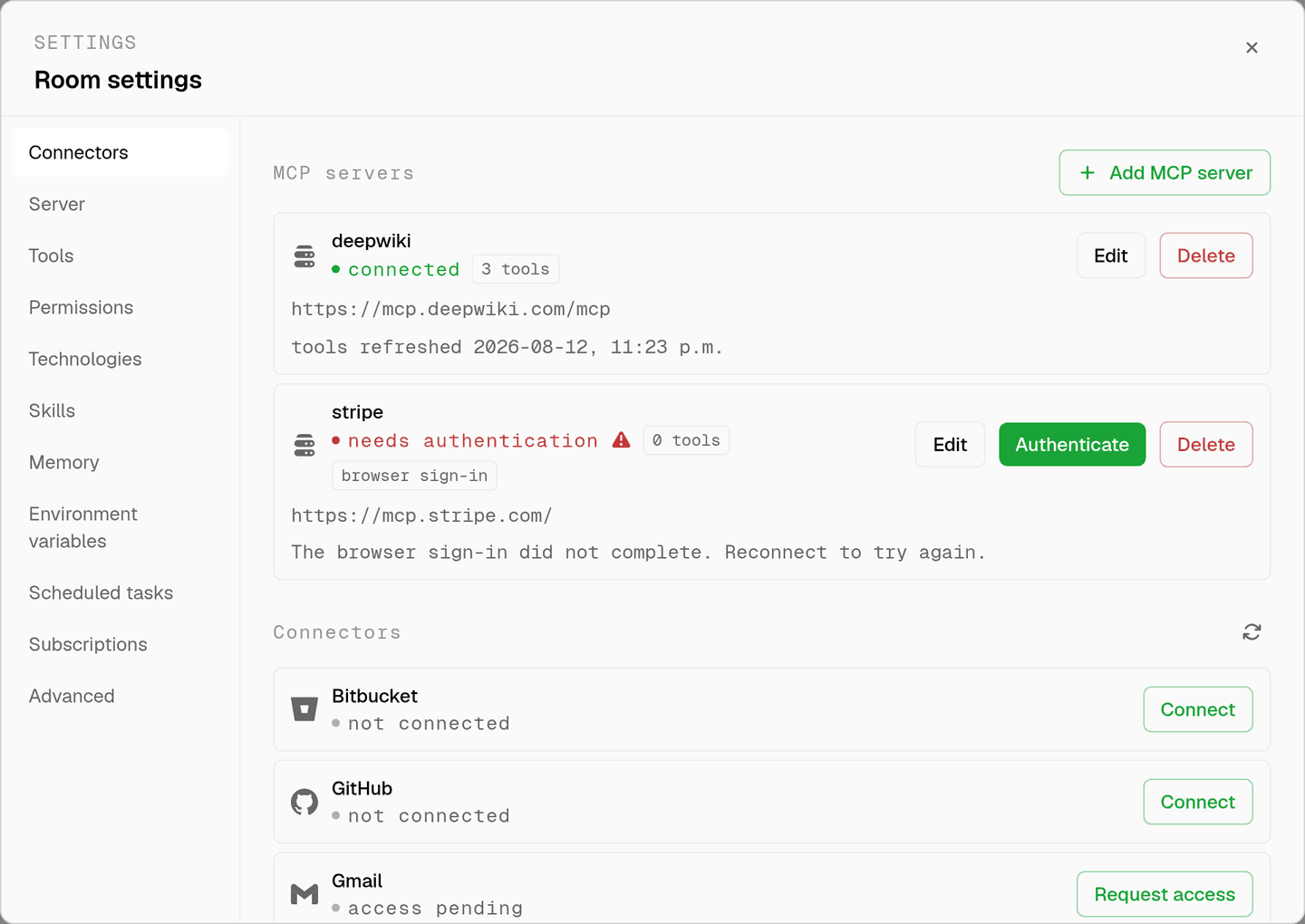Click the Gmail logo icon
The height and width of the screenshot is (924, 1305).
pos(304,894)
